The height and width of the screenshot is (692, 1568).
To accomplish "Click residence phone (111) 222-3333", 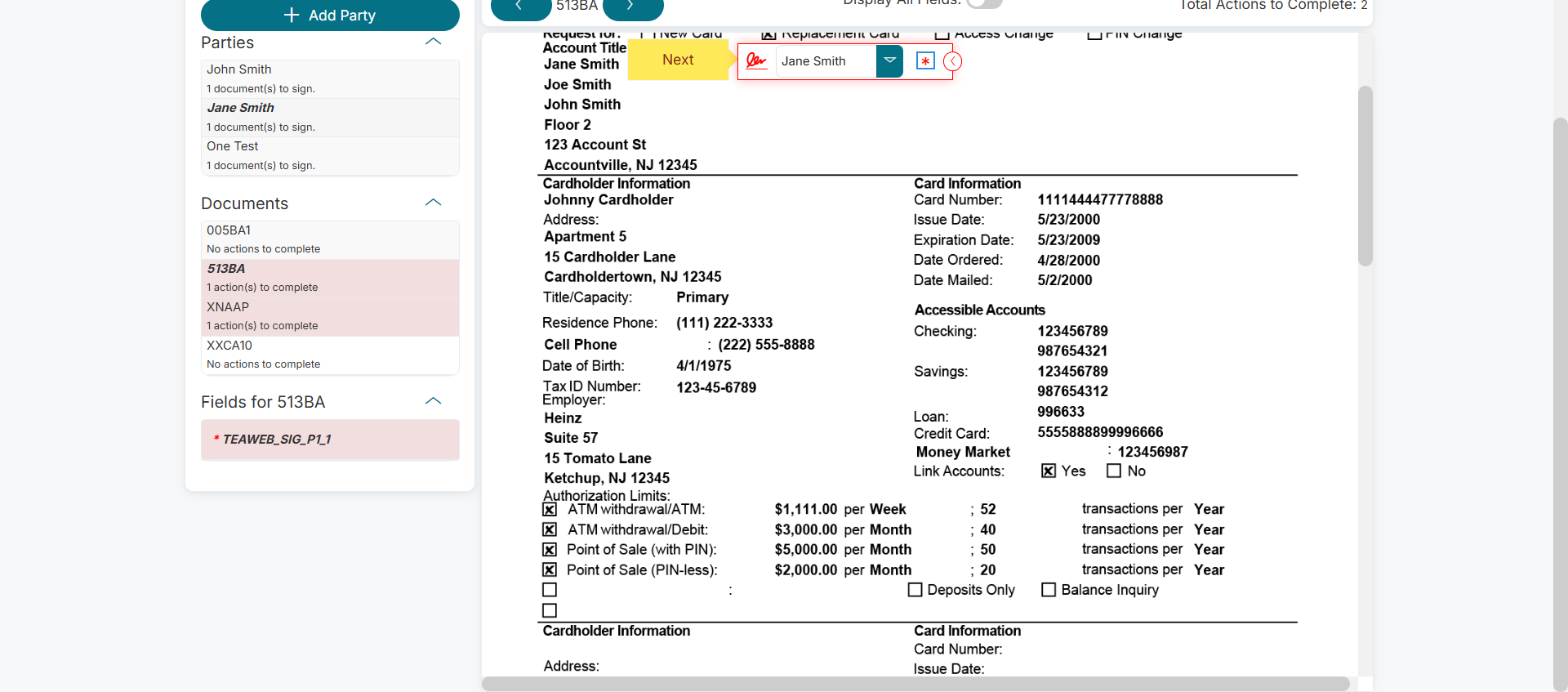I will [x=724, y=323].
